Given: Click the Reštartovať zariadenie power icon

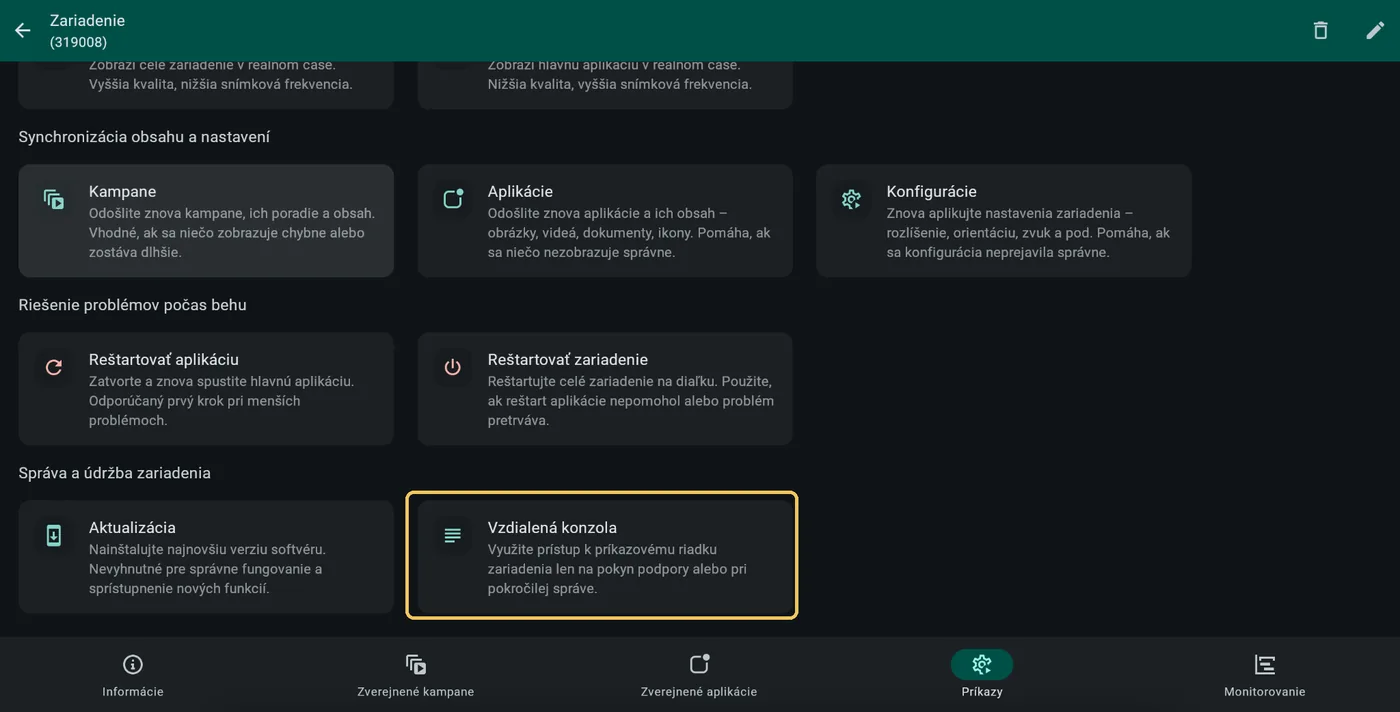Looking at the screenshot, I should (x=453, y=367).
